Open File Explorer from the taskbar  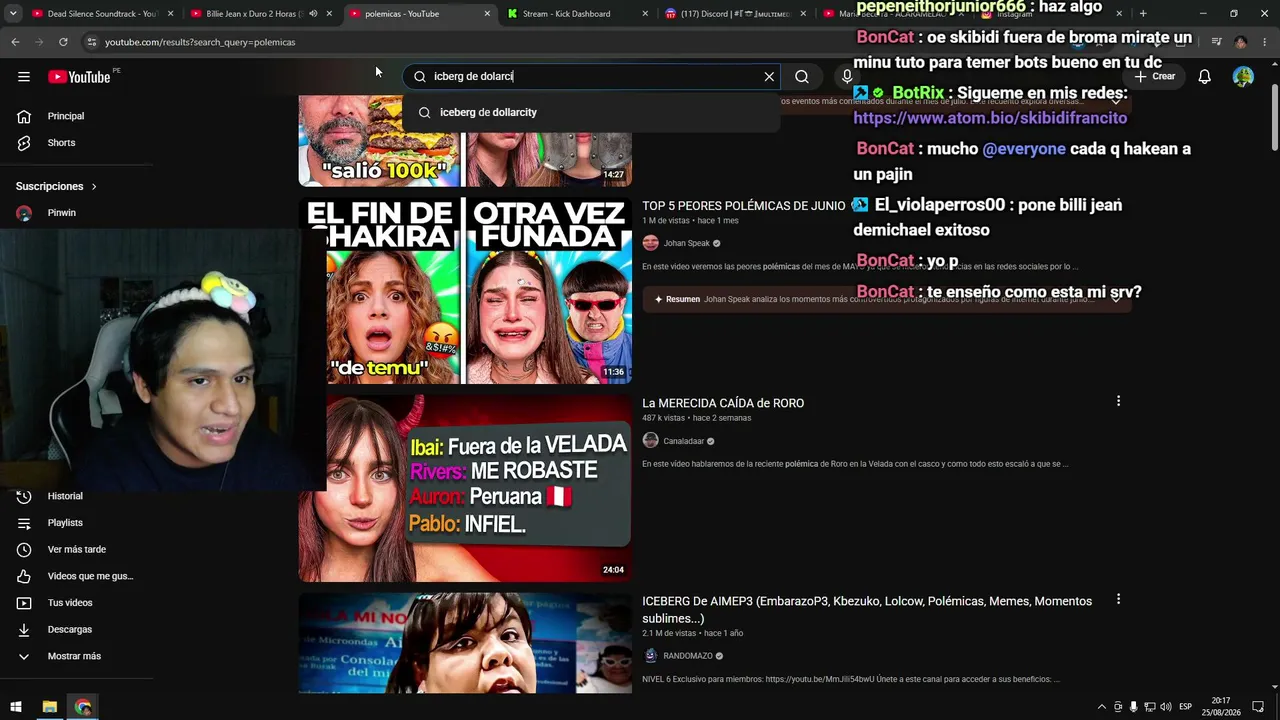point(49,707)
